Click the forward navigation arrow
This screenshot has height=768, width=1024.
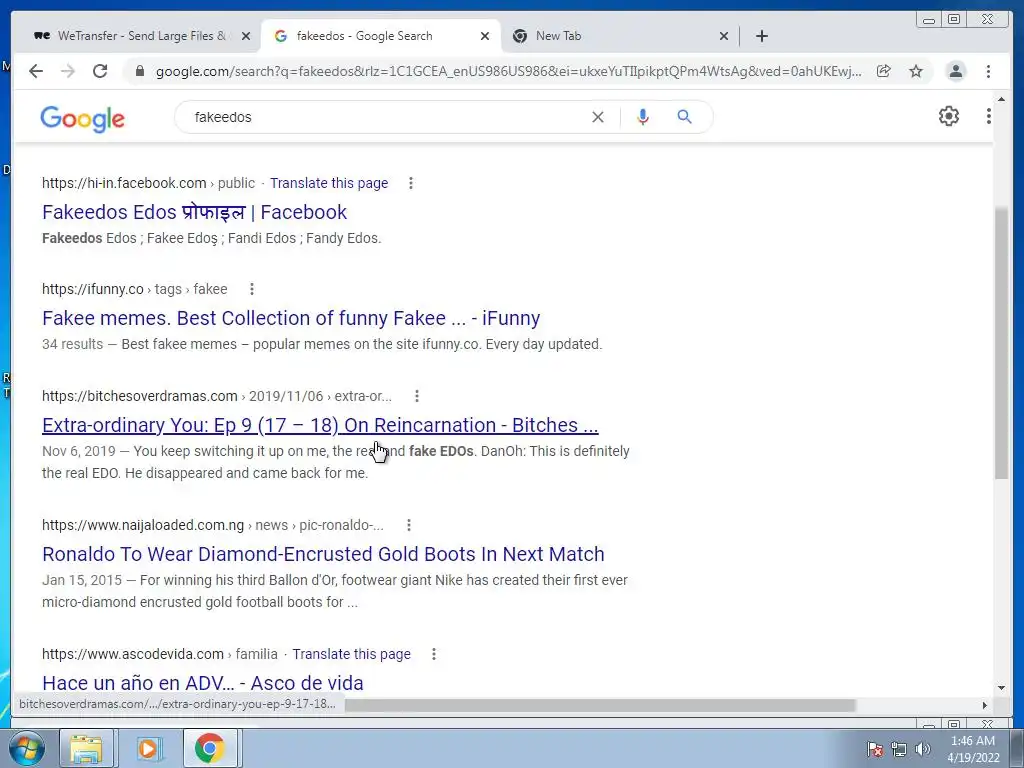68,71
